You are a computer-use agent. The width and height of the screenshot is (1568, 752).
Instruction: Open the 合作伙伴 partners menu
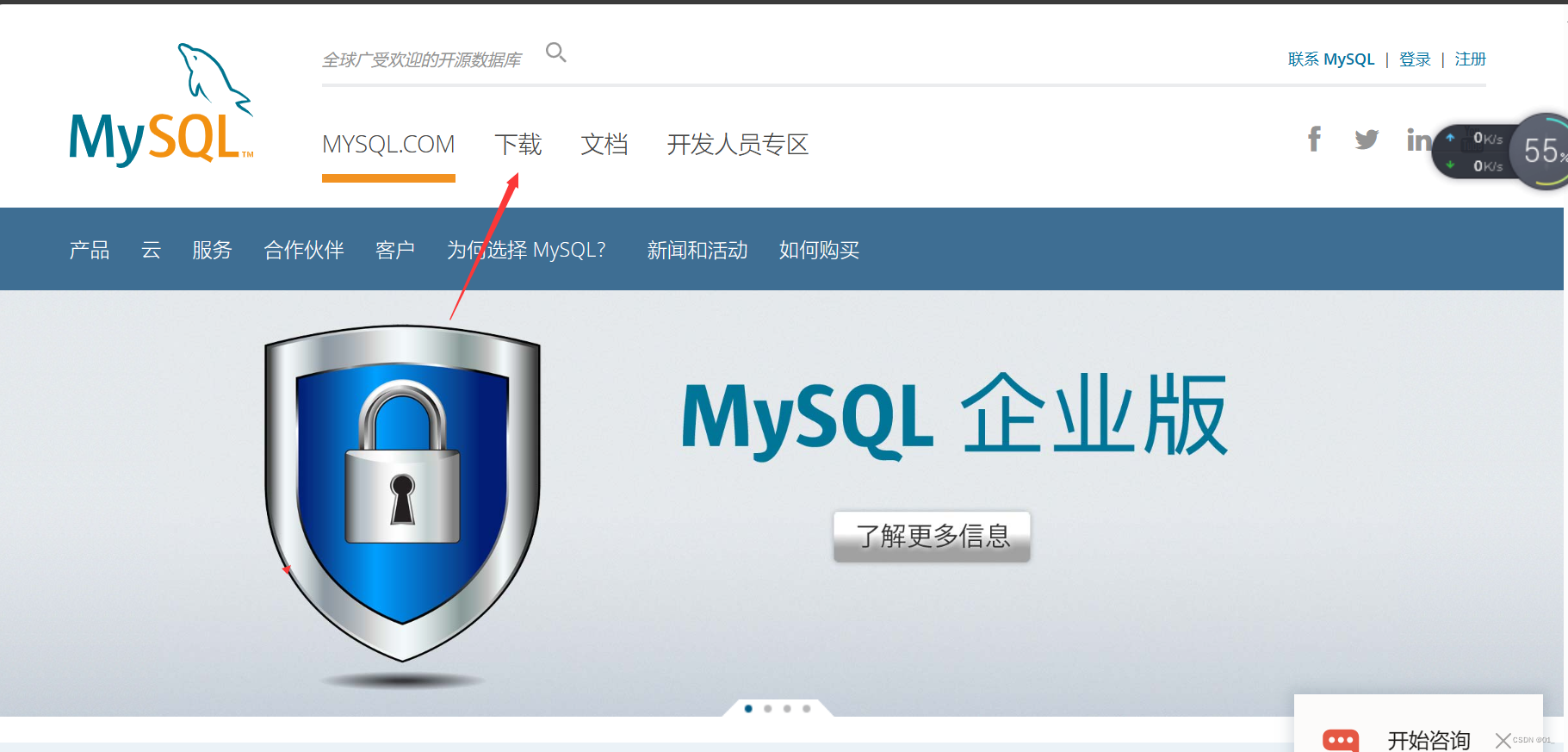pyautogui.click(x=304, y=250)
